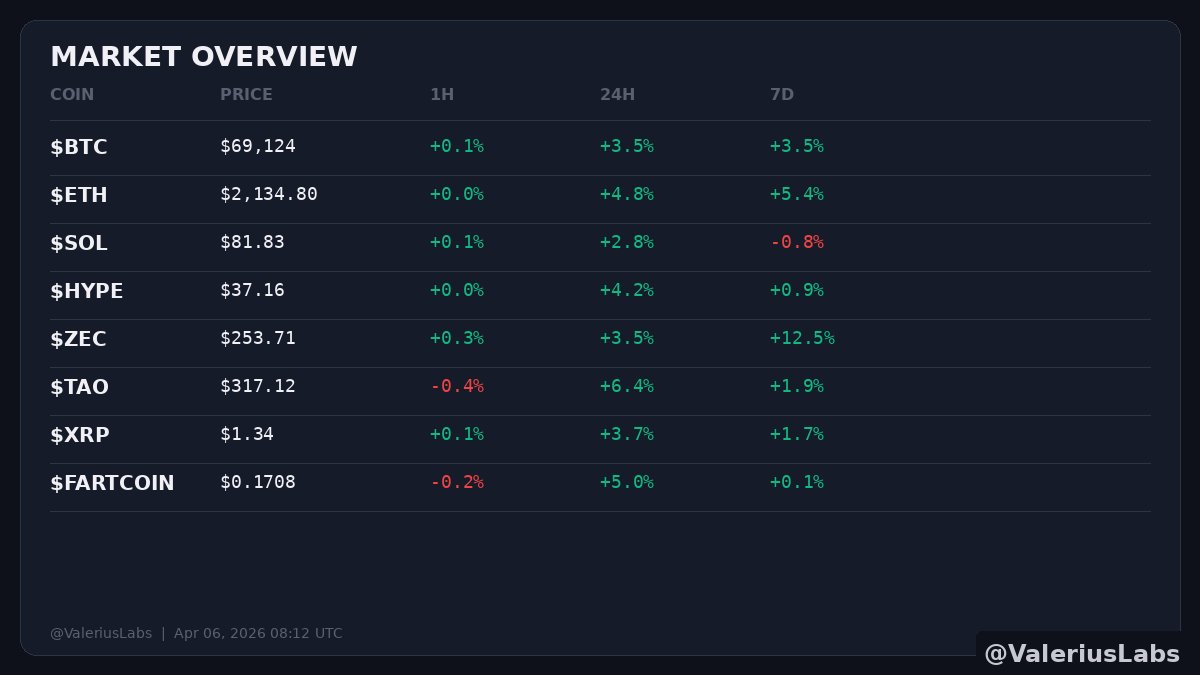
Task: Select the $ZEC ticker
Action: click(78, 339)
